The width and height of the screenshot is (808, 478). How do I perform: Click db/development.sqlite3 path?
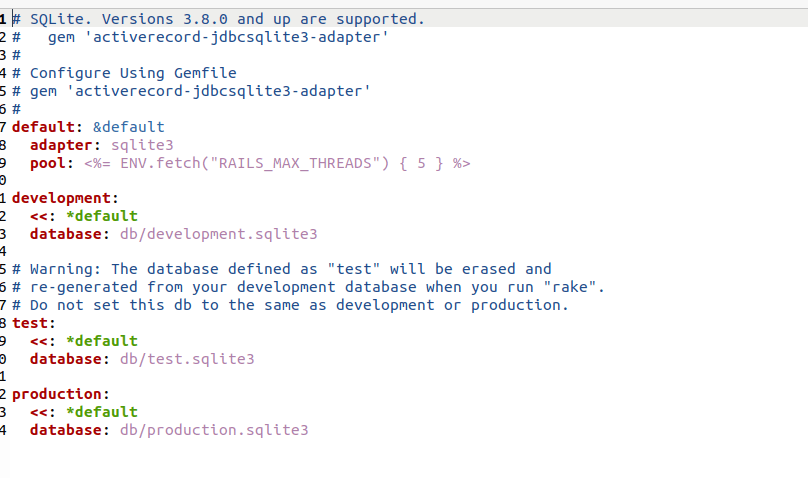coord(218,234)
